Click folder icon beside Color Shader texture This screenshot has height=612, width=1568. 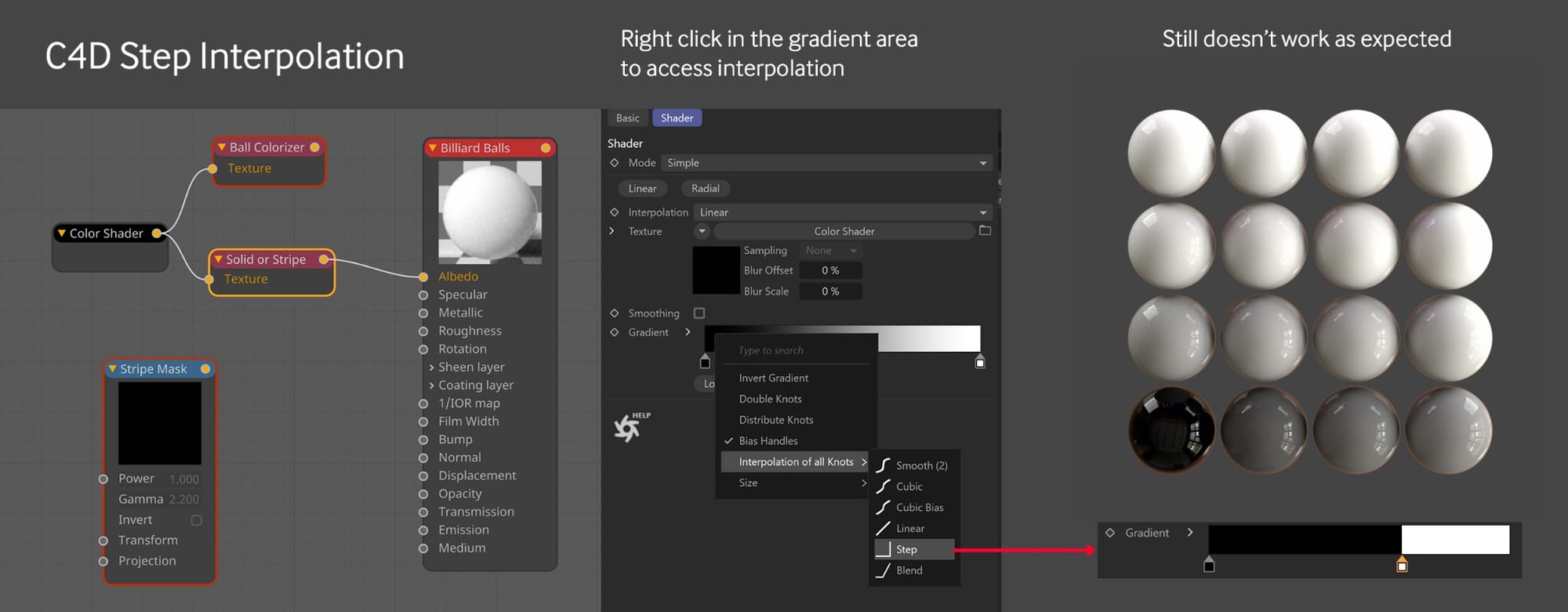tap(985, 230)
